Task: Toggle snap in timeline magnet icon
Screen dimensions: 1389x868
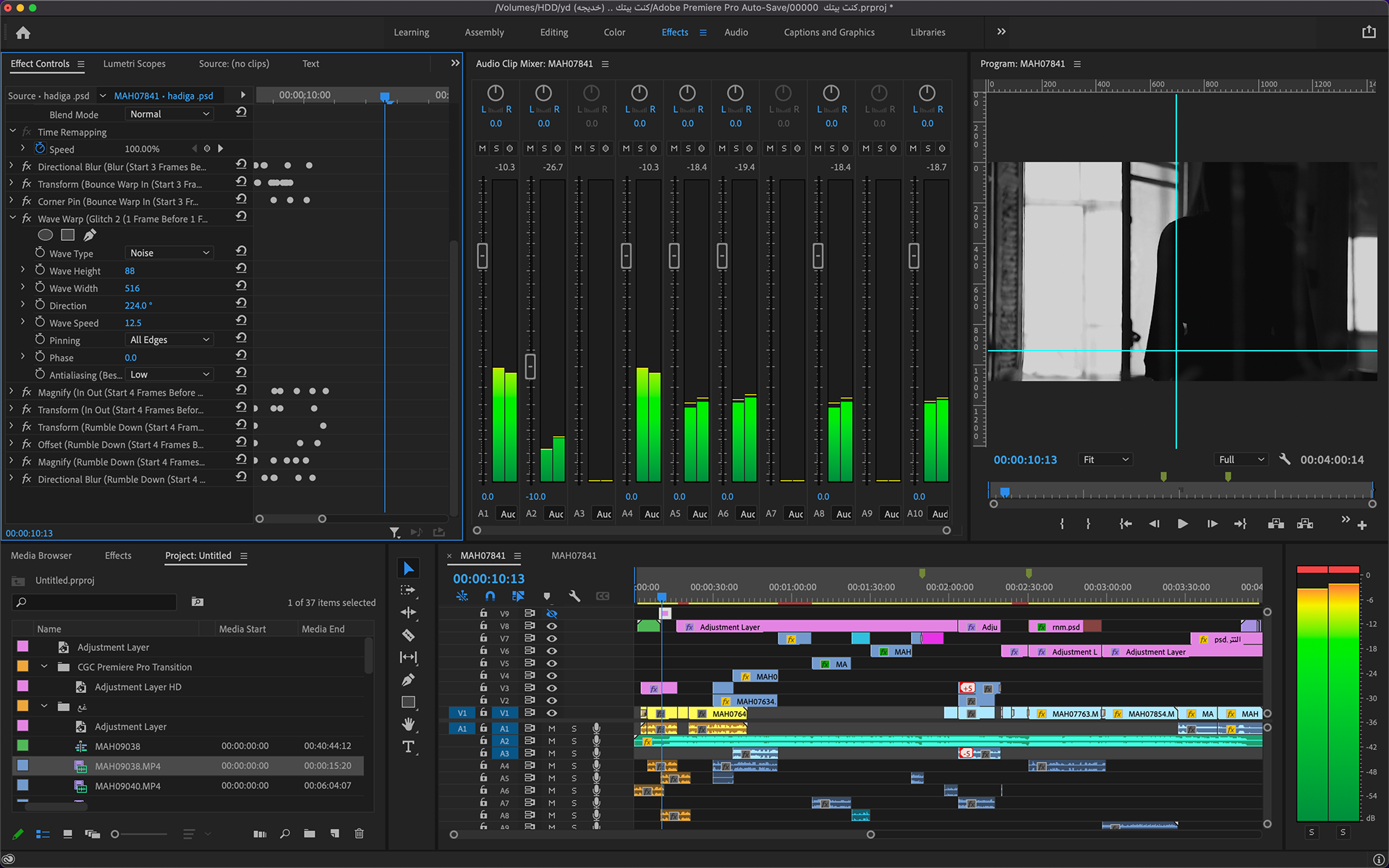Action: point(490,596)
